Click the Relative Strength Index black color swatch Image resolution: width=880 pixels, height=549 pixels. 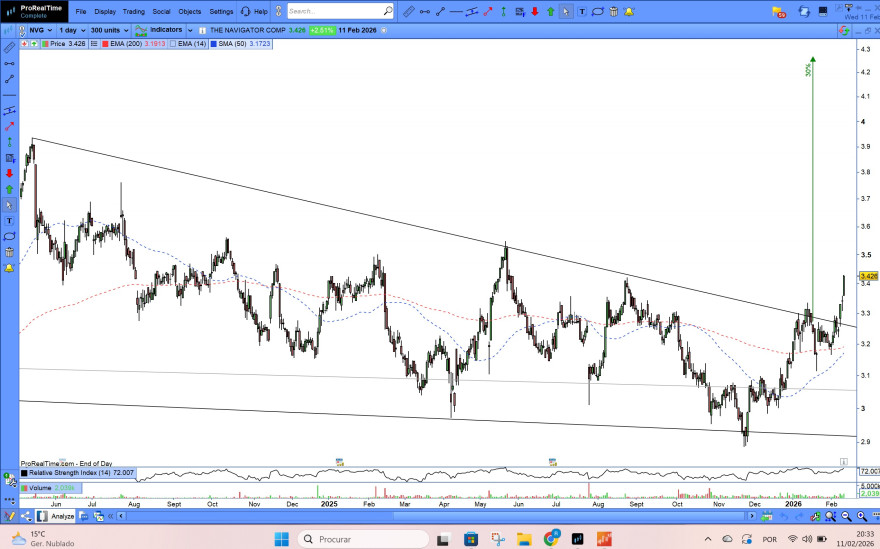pos(24,471)
